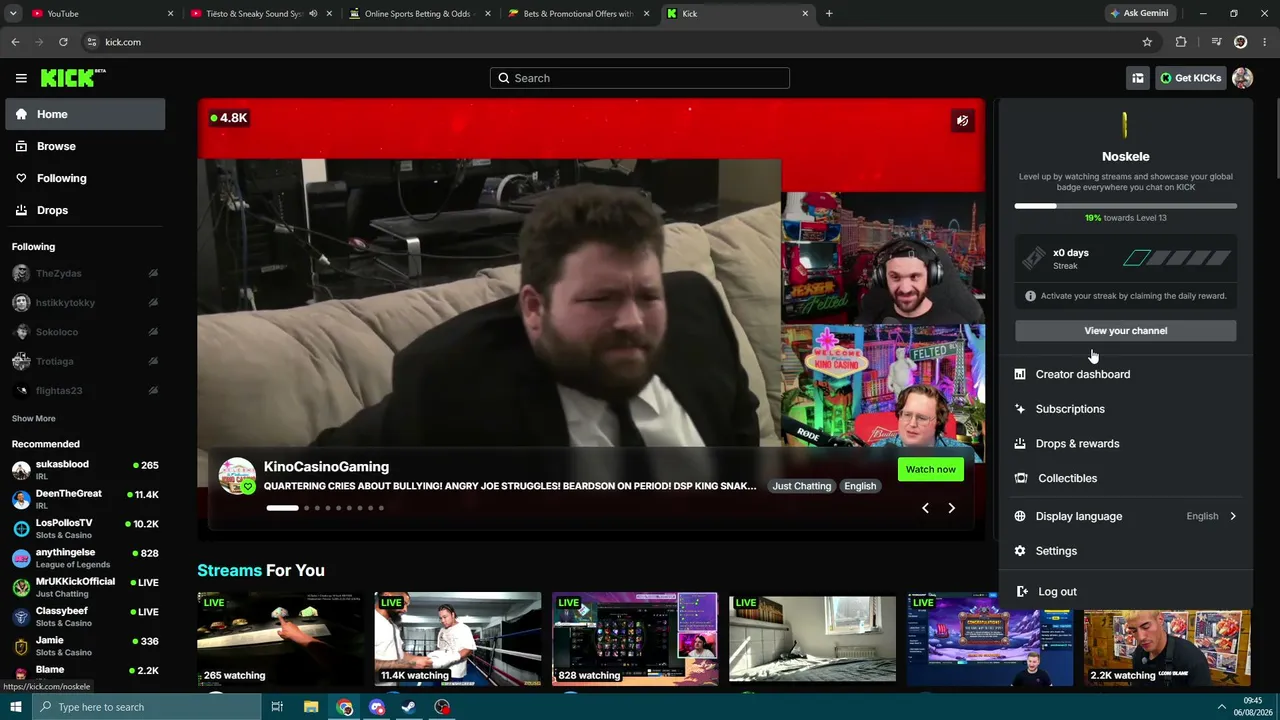Image resolution: width=1280 pixels, height=720 pixels.
Task: Click the address bar showing kick.com
Action: 610,42
